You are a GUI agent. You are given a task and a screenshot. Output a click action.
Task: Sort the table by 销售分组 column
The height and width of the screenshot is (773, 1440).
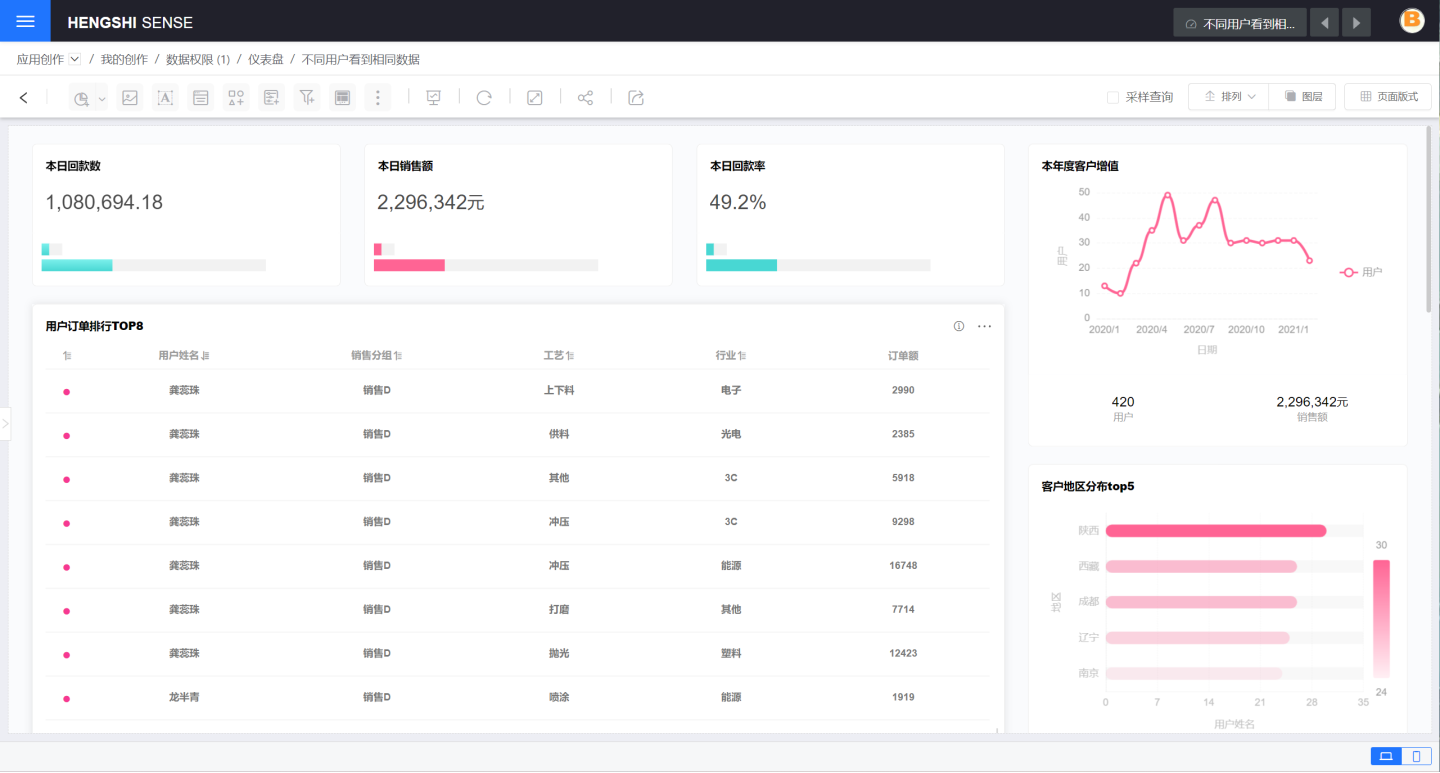coord(398,356)
